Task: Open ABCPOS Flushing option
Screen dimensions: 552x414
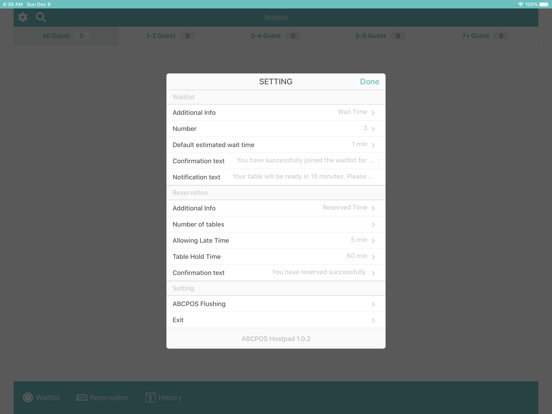Action: click(x=276, y=304)
